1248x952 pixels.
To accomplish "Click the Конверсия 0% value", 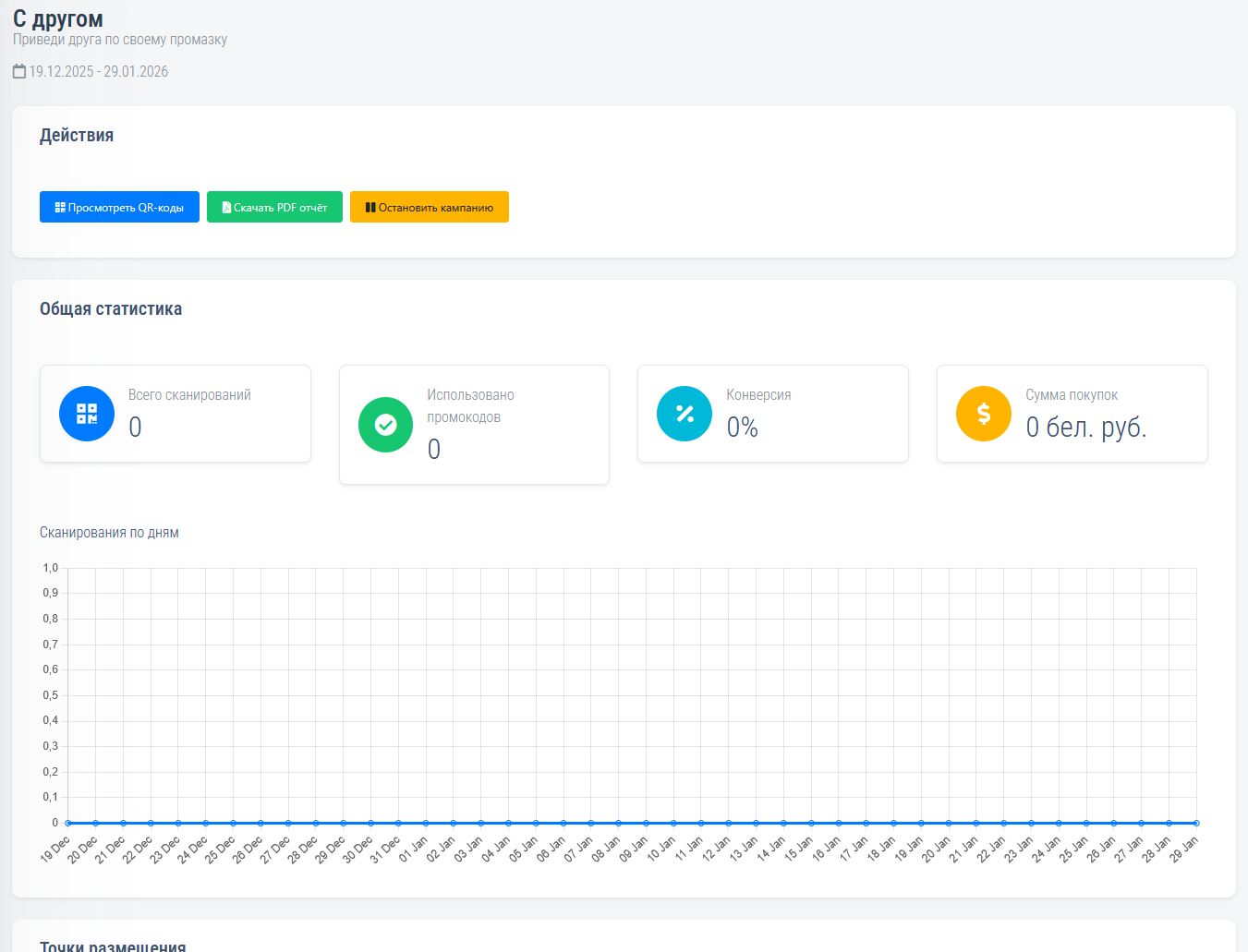I will click(742, 428).
